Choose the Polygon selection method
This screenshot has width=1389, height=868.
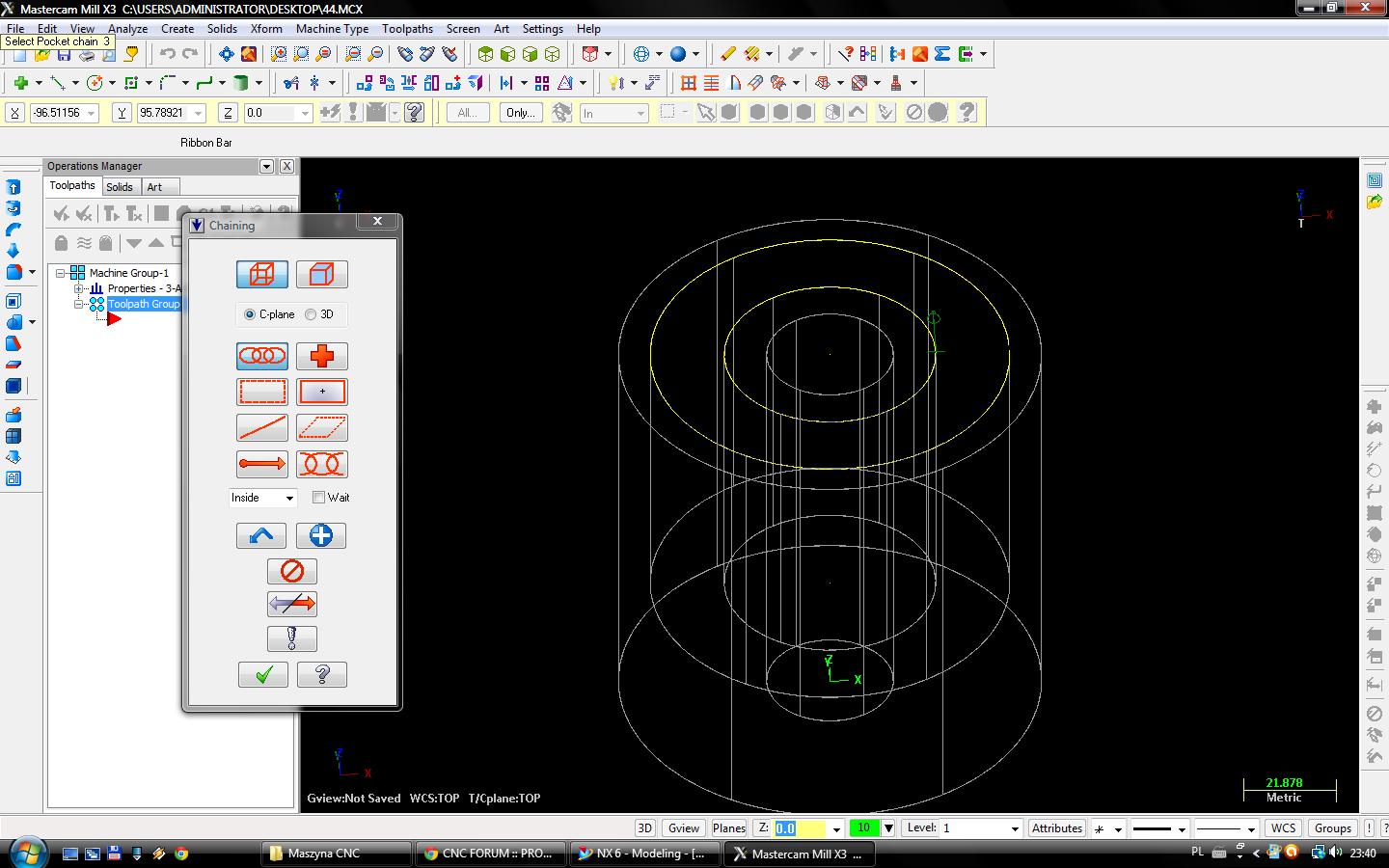coord(322,427)
